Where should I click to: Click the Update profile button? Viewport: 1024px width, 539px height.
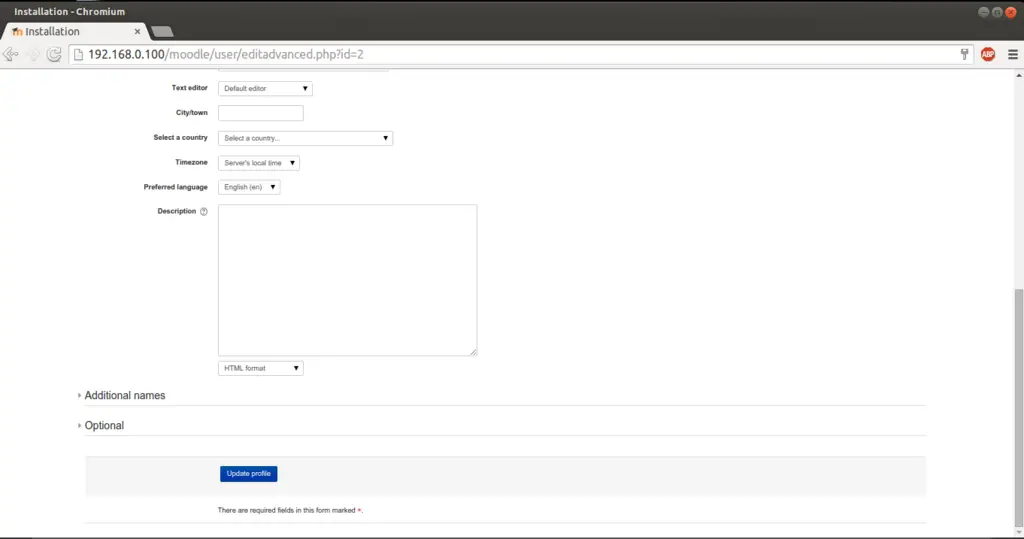pyautogui.click(x=248, y=474)
